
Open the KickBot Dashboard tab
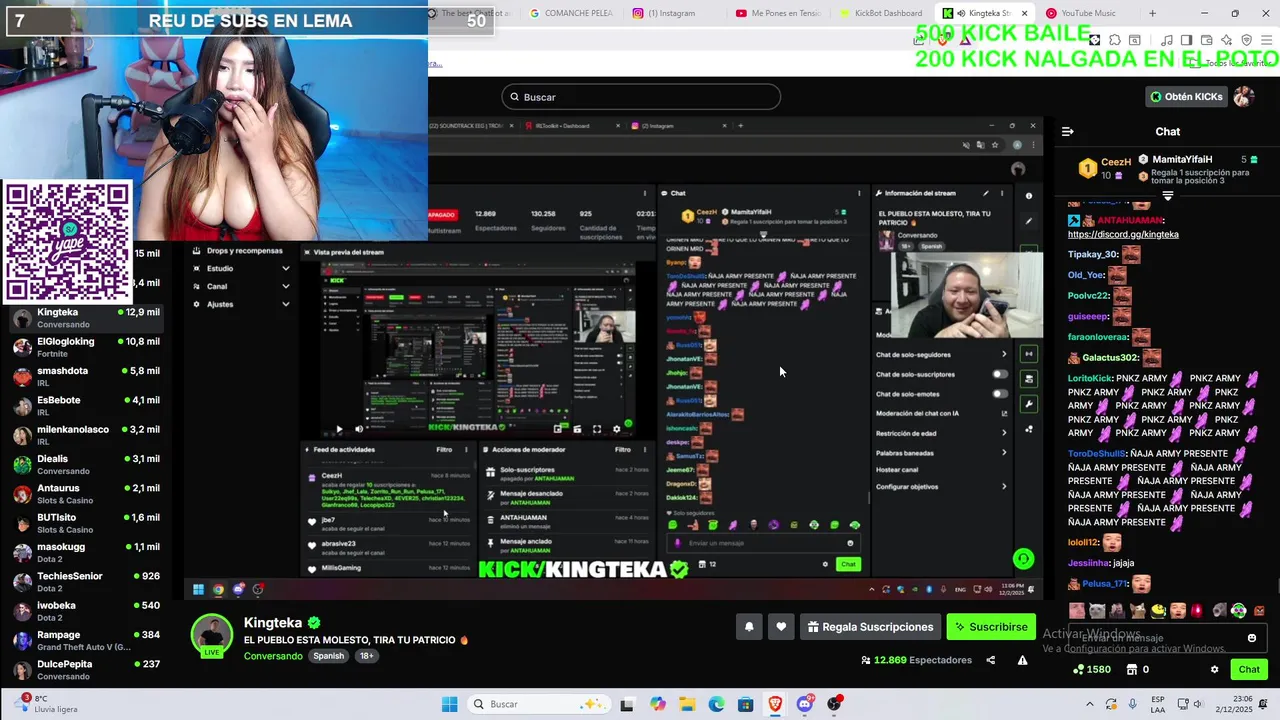click(880, 13)
